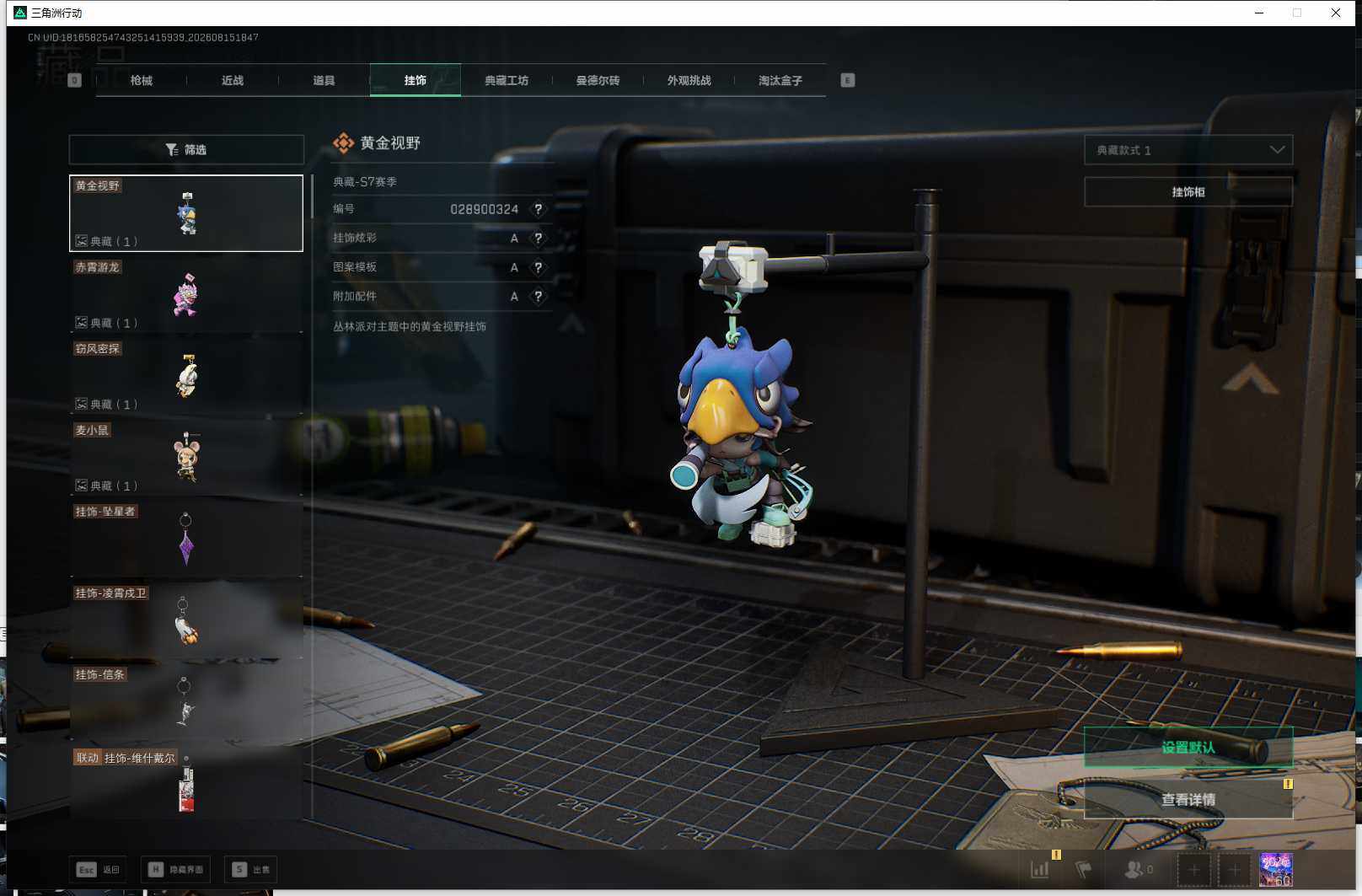
Task: Close the 三角洲行动 window
Action: pyautogui.click(x=1336, y=13)
